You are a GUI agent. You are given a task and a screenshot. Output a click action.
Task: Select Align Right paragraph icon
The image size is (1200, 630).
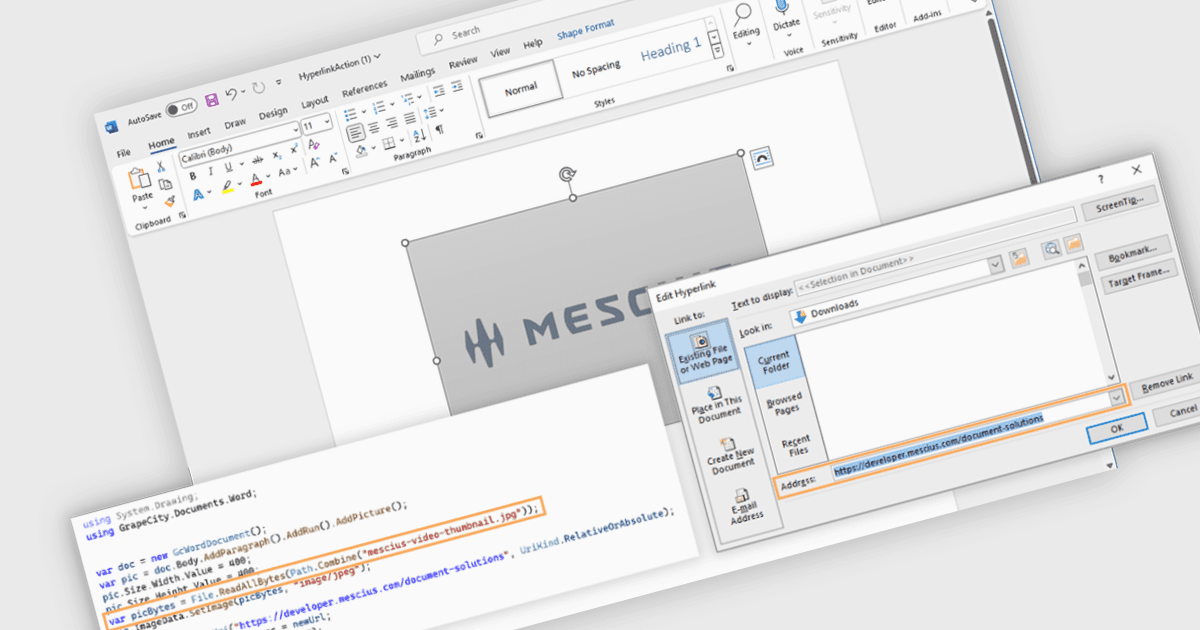392,123
